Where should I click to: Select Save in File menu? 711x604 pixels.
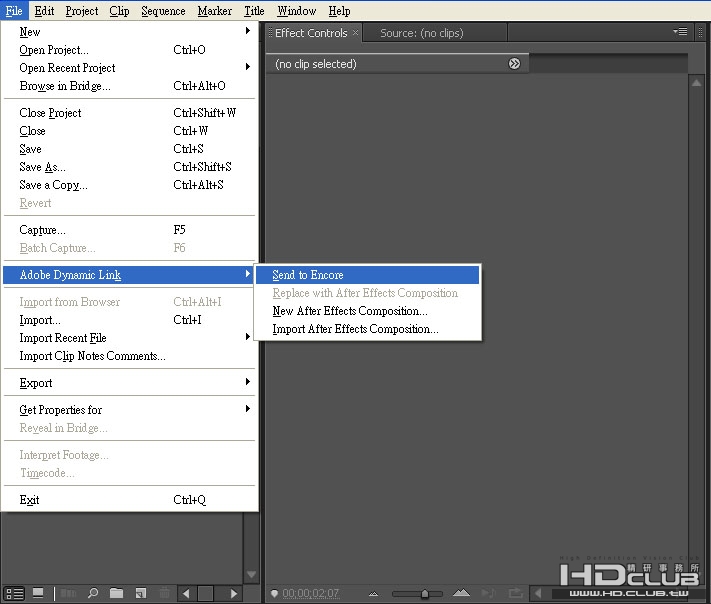(x=129, y=149)
